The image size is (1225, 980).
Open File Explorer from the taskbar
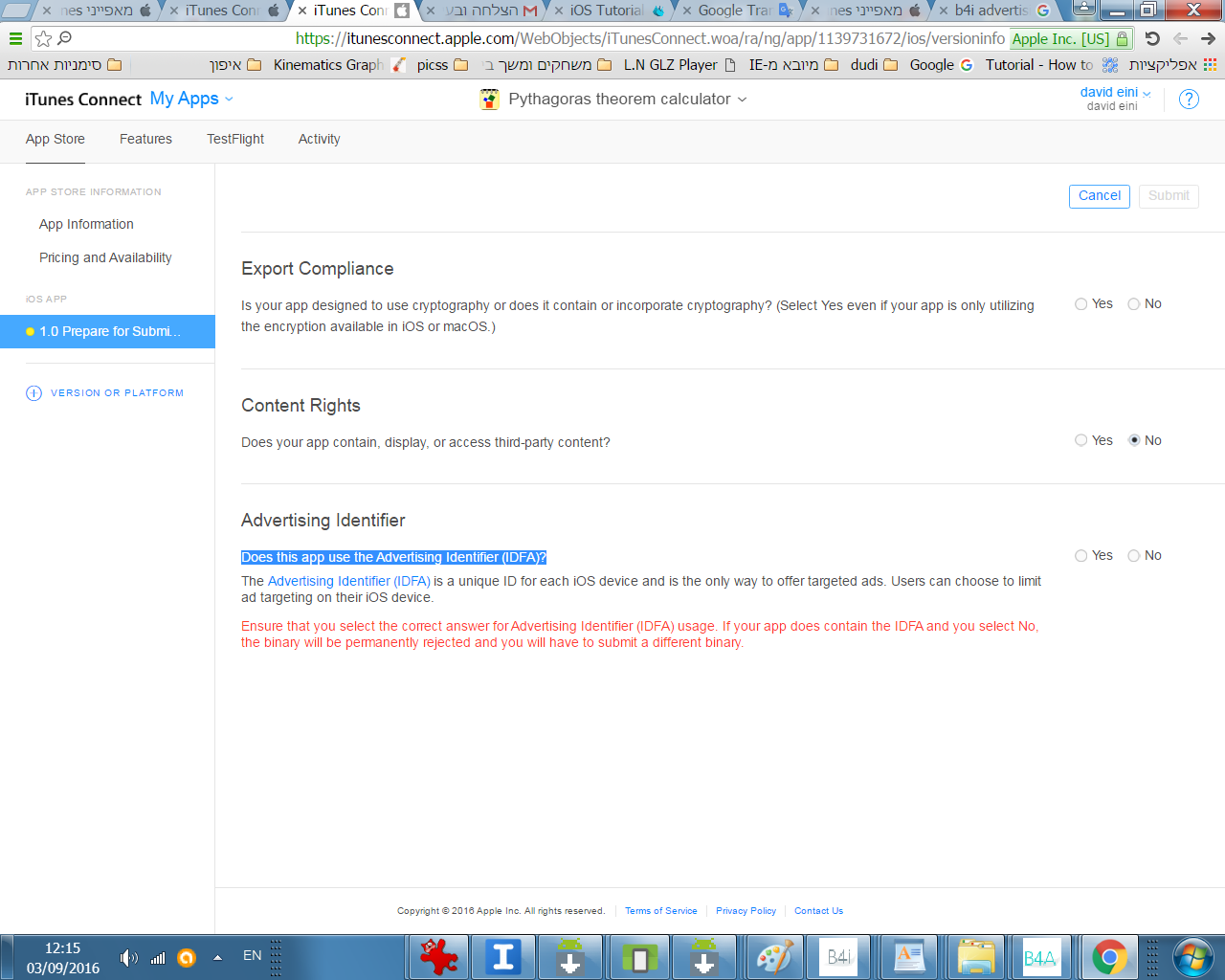(975, 956)
